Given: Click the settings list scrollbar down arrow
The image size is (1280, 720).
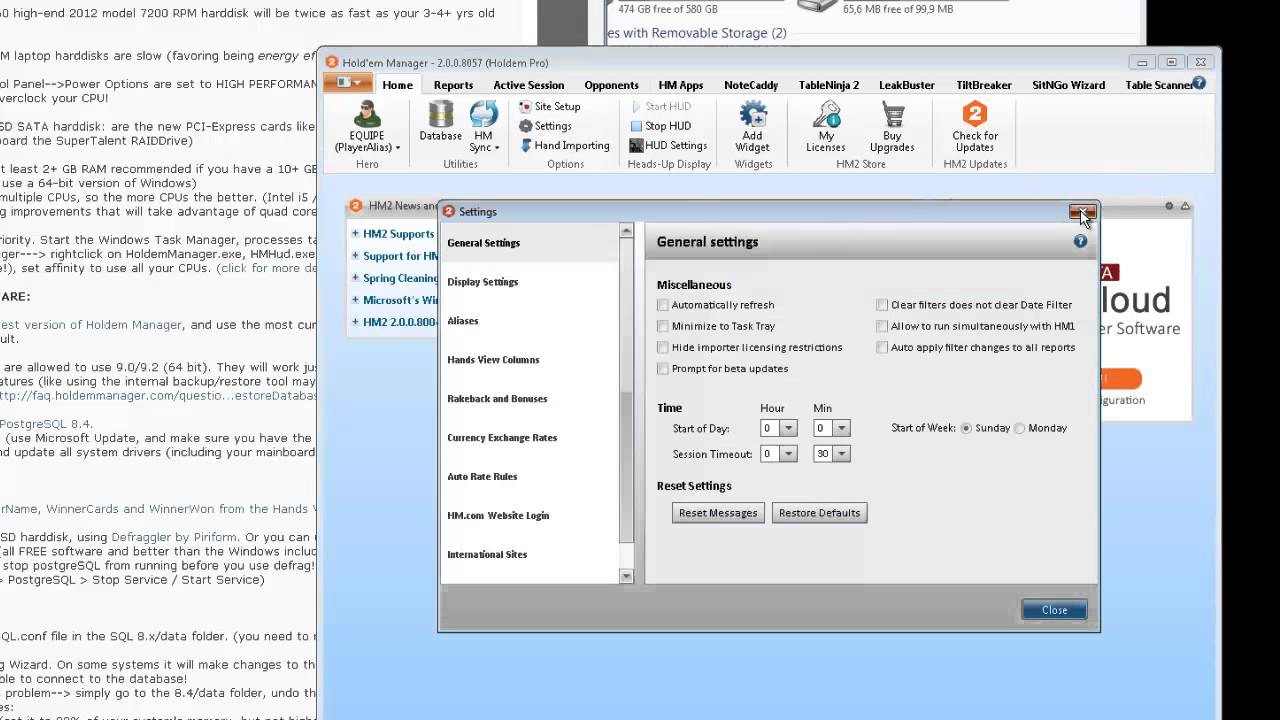Looking at the screenshot, I should (627, 576).
